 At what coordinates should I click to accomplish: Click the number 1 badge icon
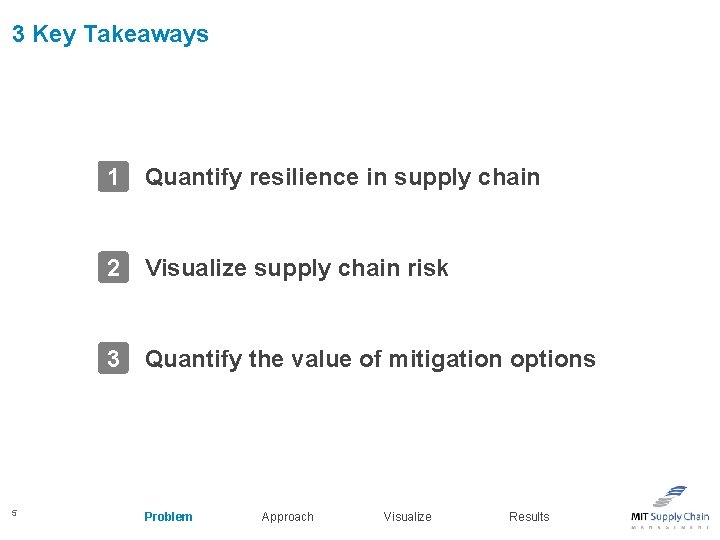114,177
